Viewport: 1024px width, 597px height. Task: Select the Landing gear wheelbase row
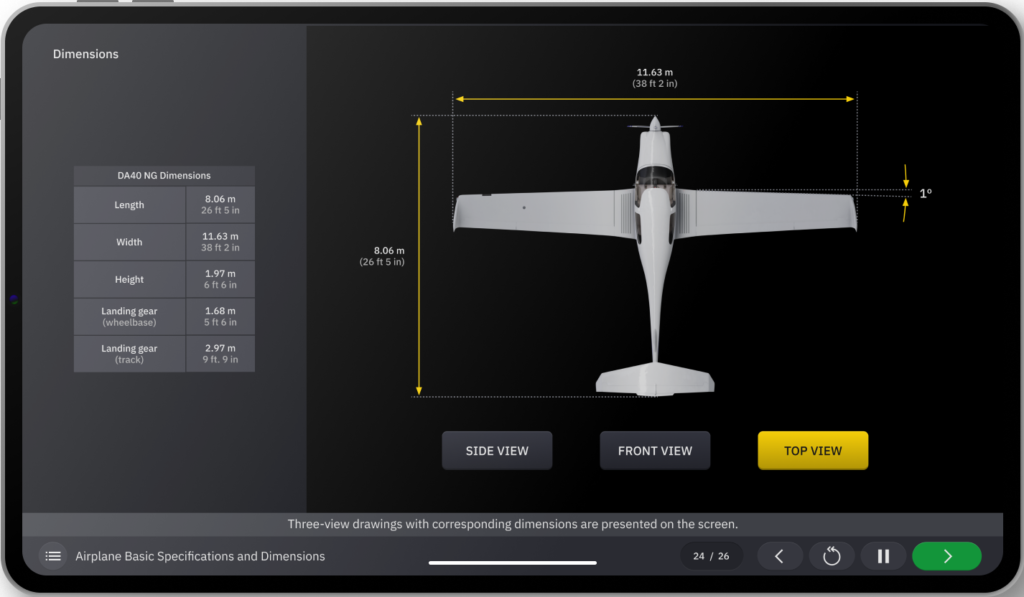click(130, 316)
